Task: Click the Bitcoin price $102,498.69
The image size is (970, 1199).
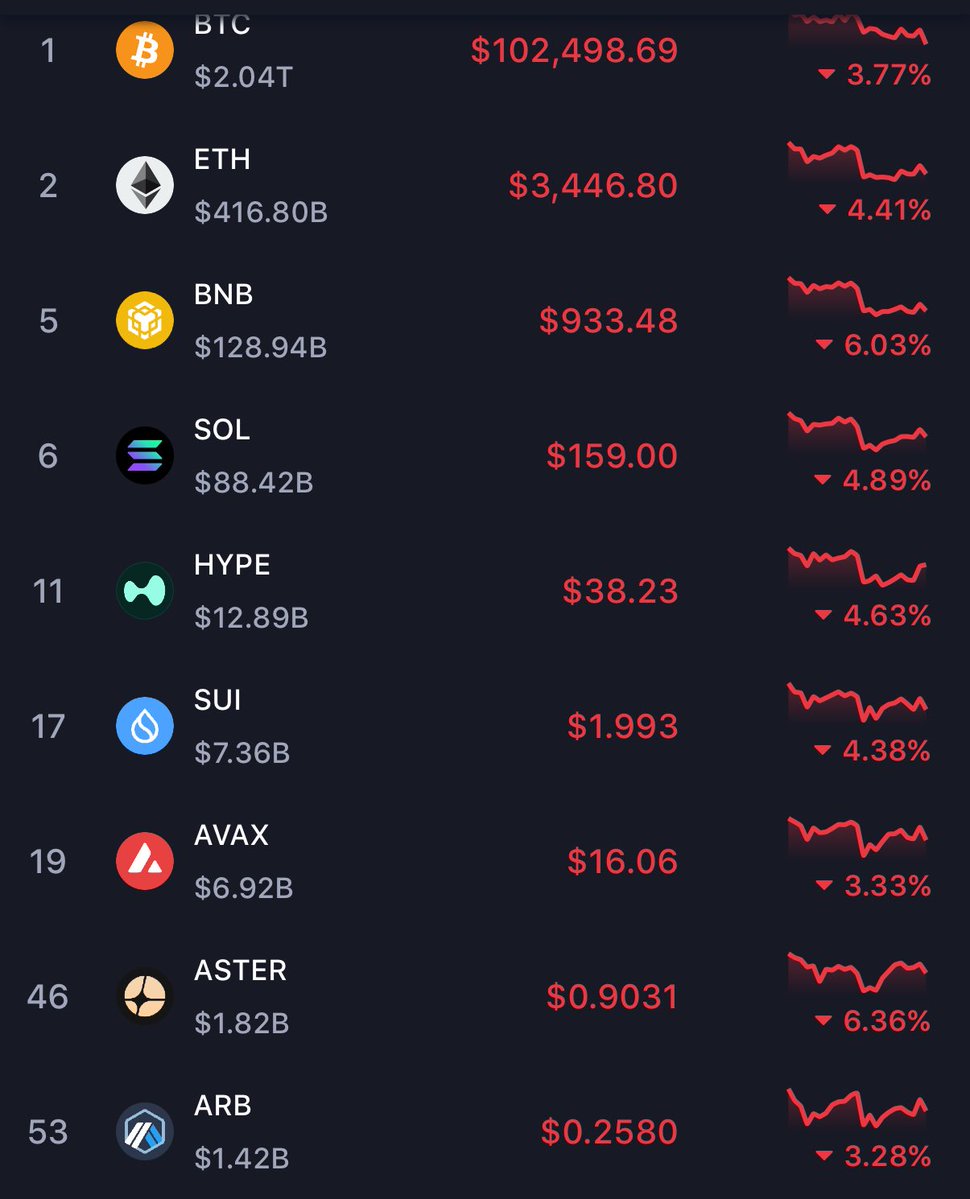Action: click(574, 51)
